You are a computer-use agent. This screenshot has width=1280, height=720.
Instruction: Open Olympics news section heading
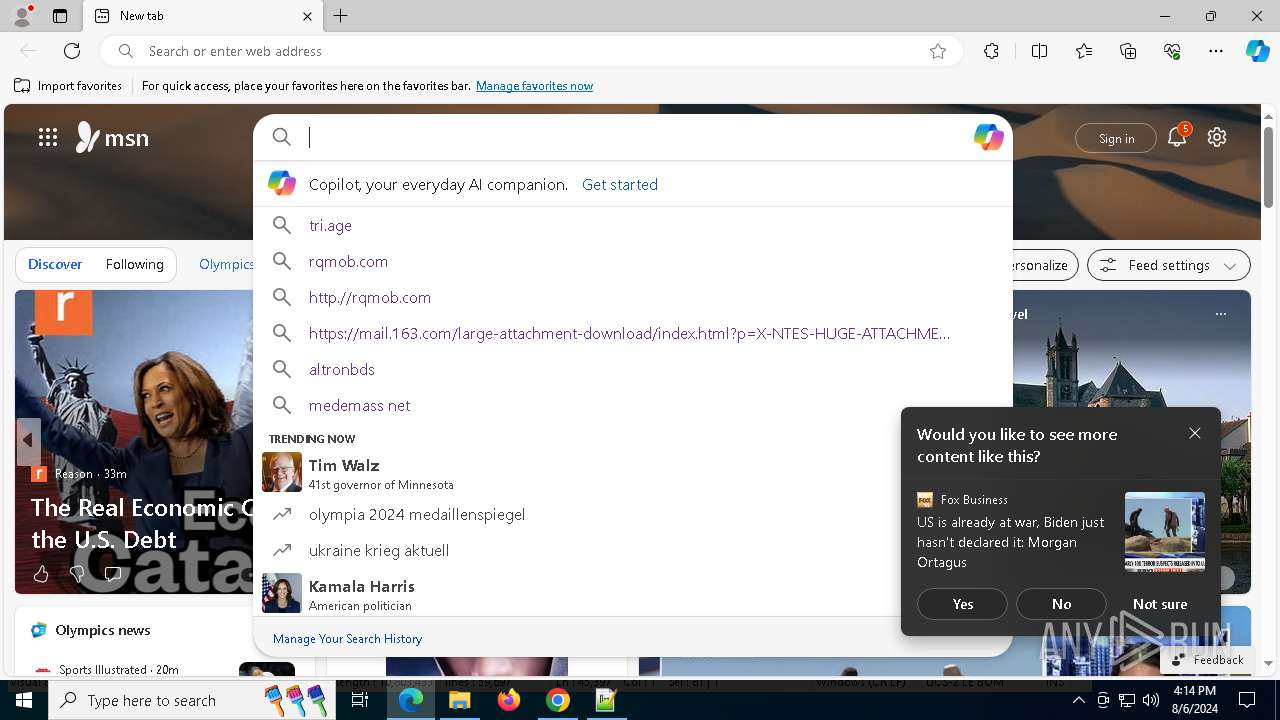(x=103, y=630)
